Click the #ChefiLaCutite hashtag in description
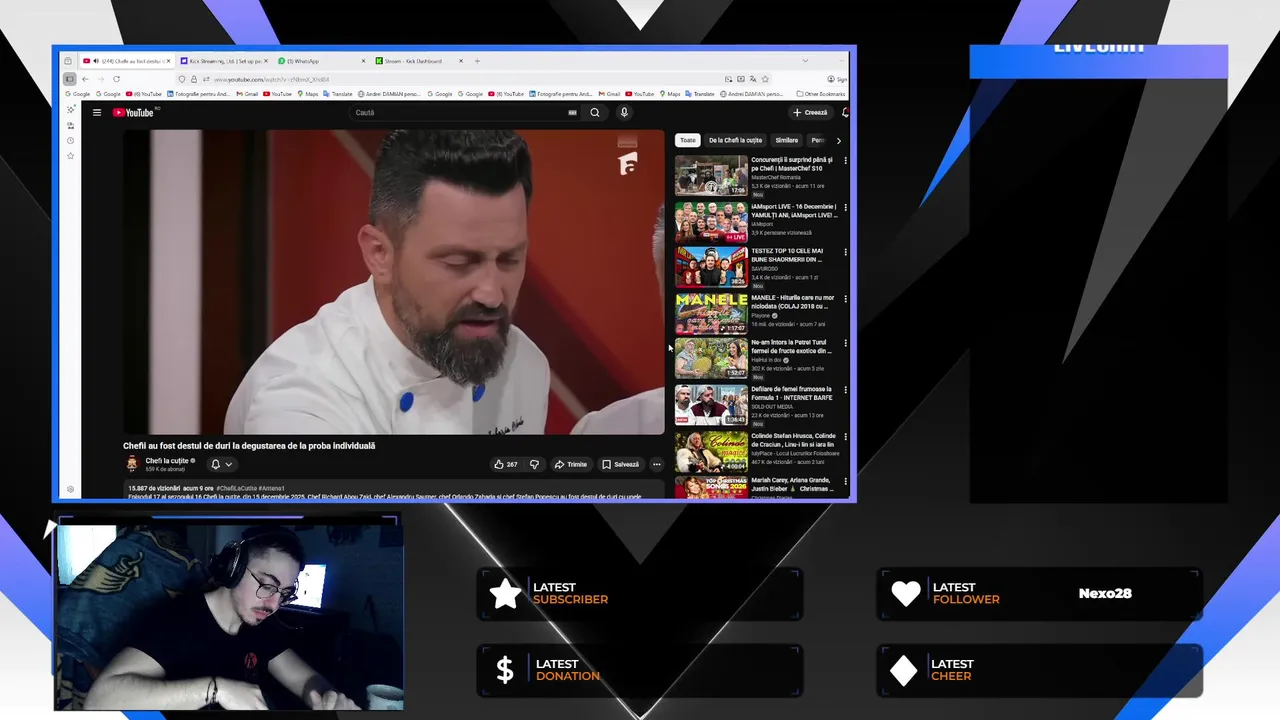The height and width of the screenshot is (720, 1280). coord(236,489)
